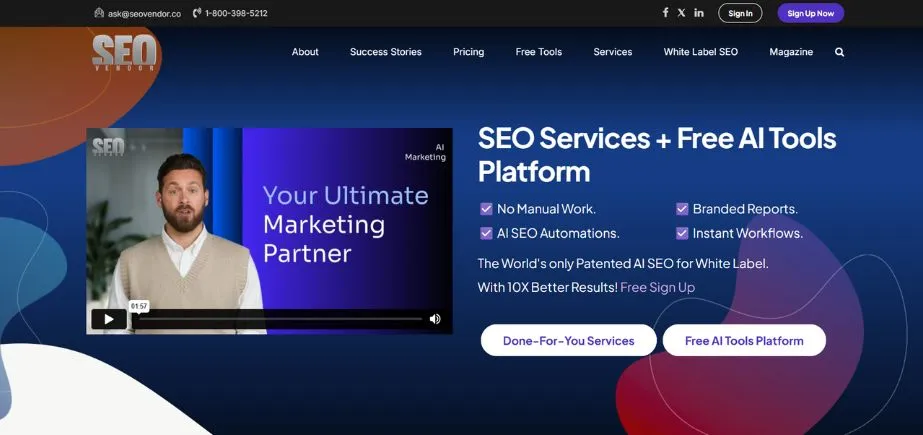The image size is (923, 435).
Task: Click the search magnifier icon in the navigation
Action: pyautogui.click(x=839, y=52)
